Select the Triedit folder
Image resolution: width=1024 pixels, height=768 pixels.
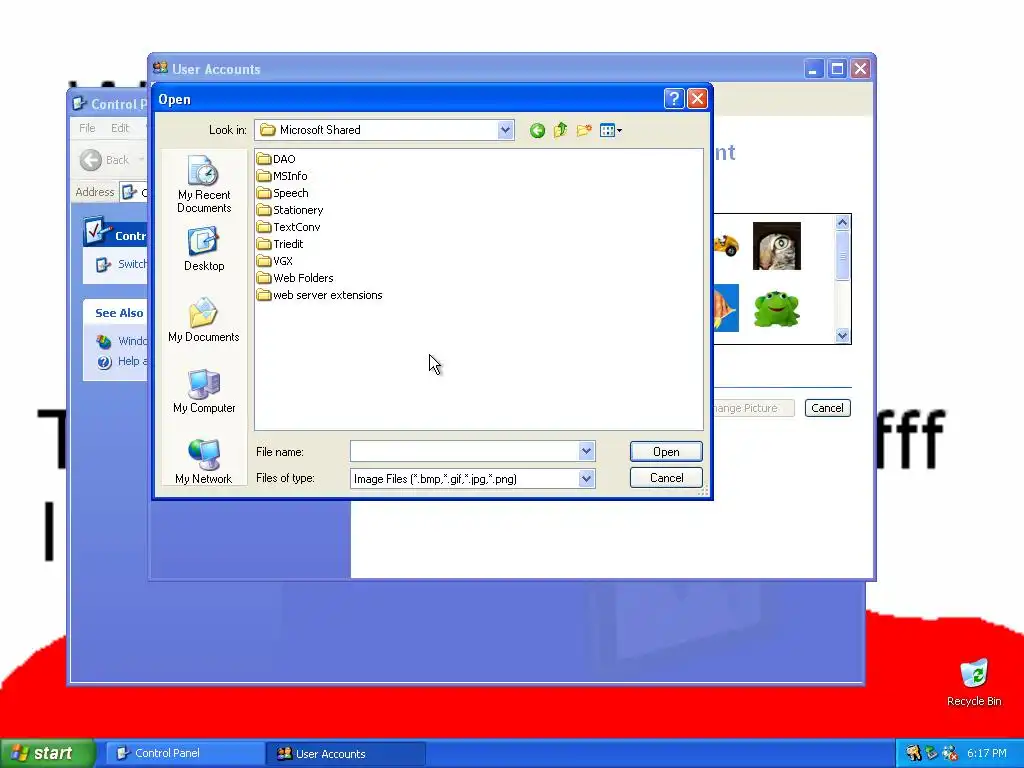point(280,244)
